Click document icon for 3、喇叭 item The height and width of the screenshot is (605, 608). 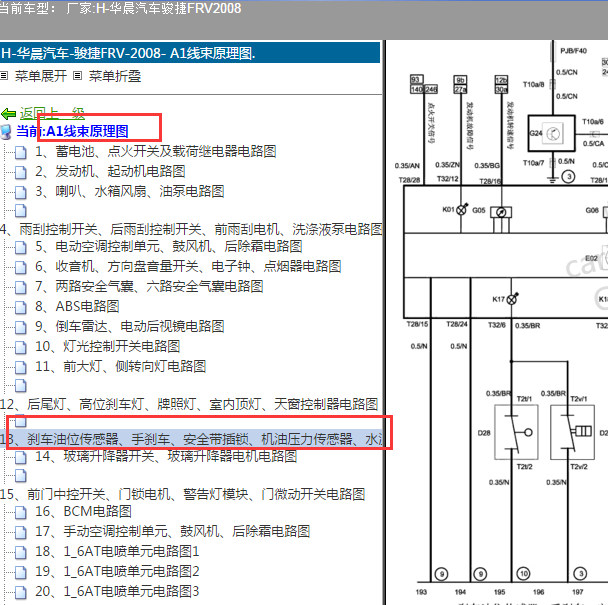[21, 192]
